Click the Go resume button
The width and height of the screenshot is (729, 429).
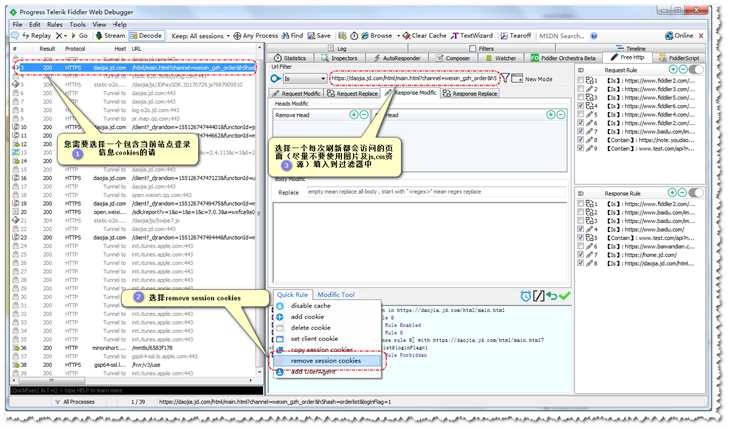point(79,35)
